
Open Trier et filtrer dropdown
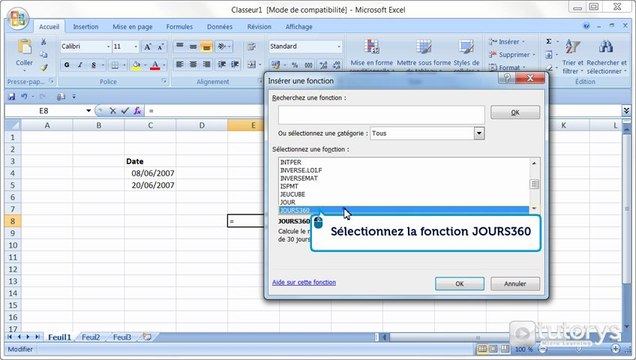(x=573, y=57)
